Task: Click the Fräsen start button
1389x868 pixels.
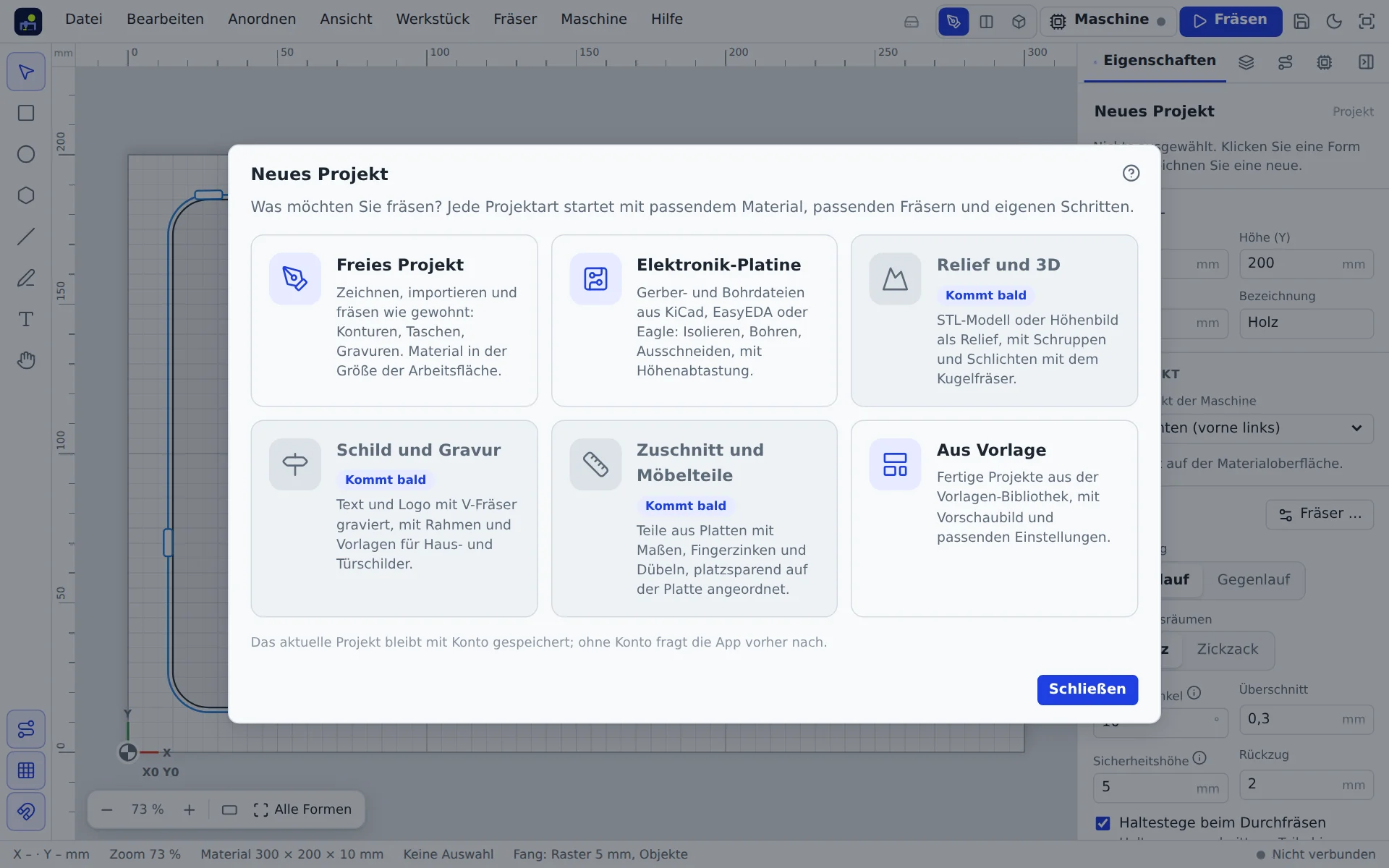Action: coord(1231,21)
